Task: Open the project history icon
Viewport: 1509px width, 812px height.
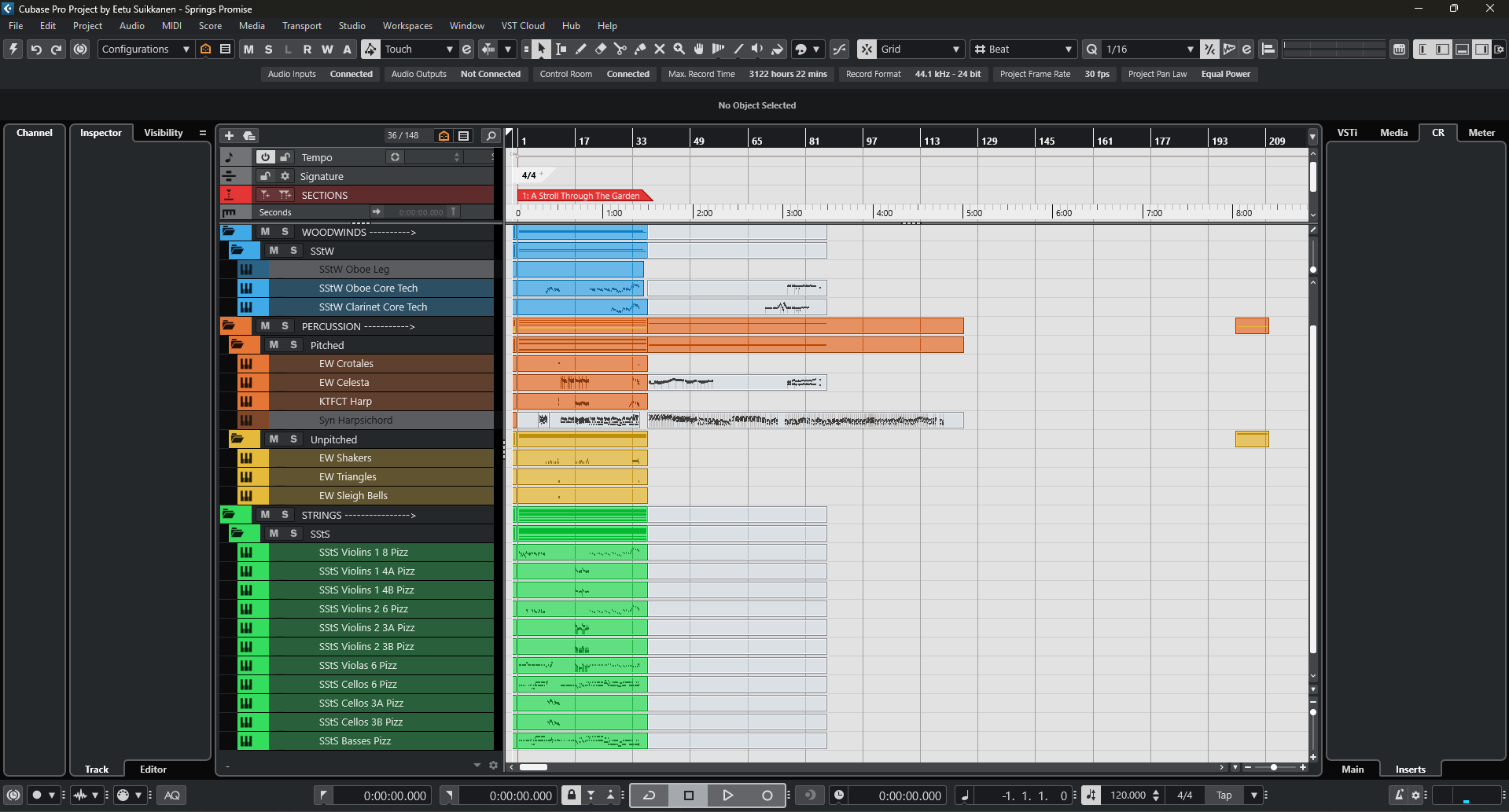Action: pyautogui.click(x=80, y=49)
